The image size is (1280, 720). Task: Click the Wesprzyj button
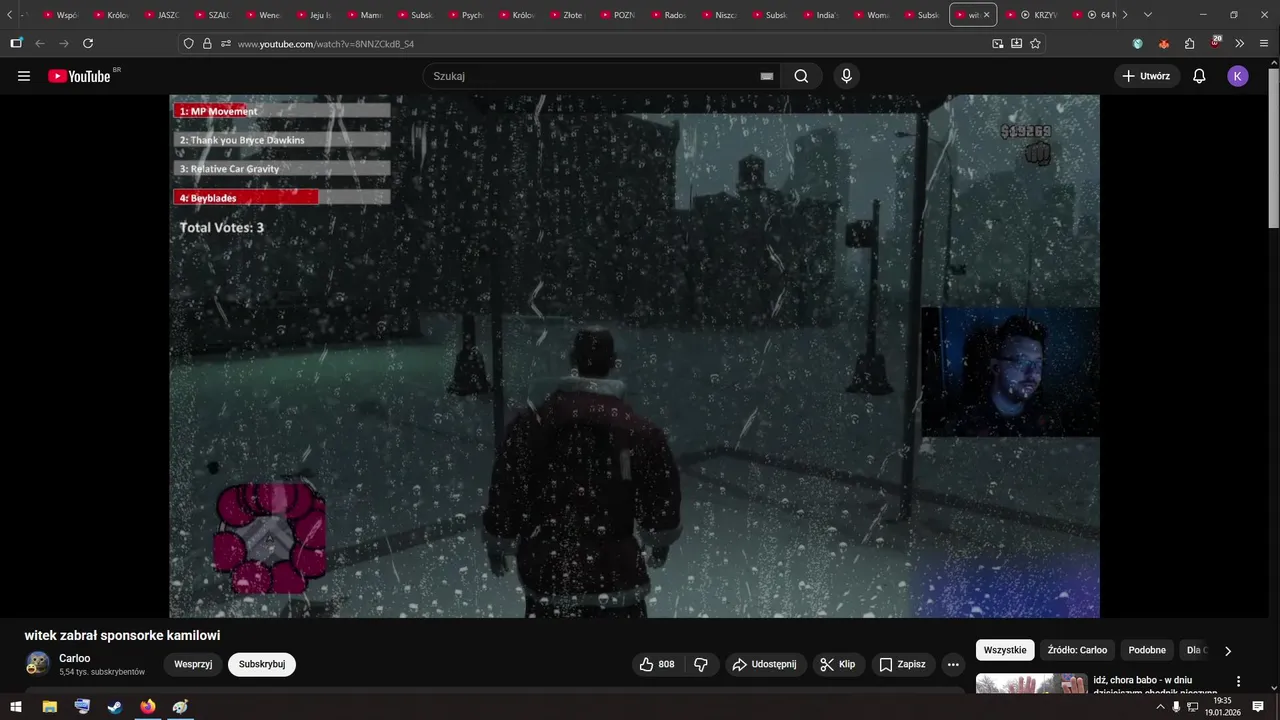[193, 664]
